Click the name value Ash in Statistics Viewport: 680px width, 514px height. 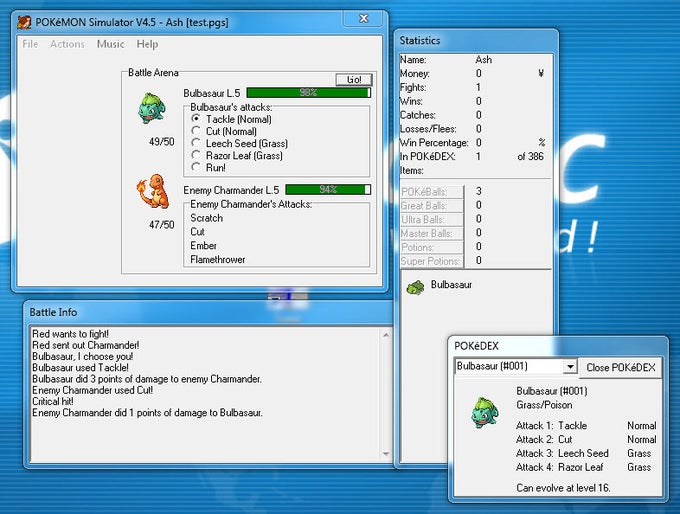(x=483, y=59)
